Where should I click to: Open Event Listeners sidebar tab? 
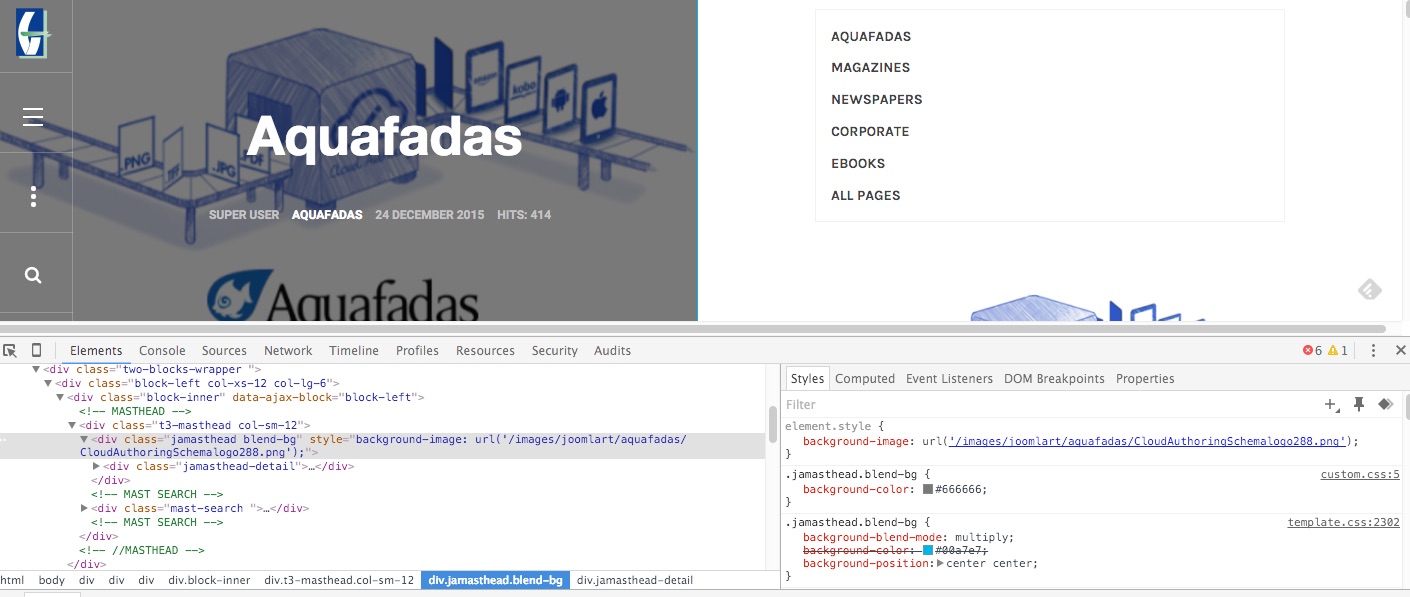coord(949,378)
